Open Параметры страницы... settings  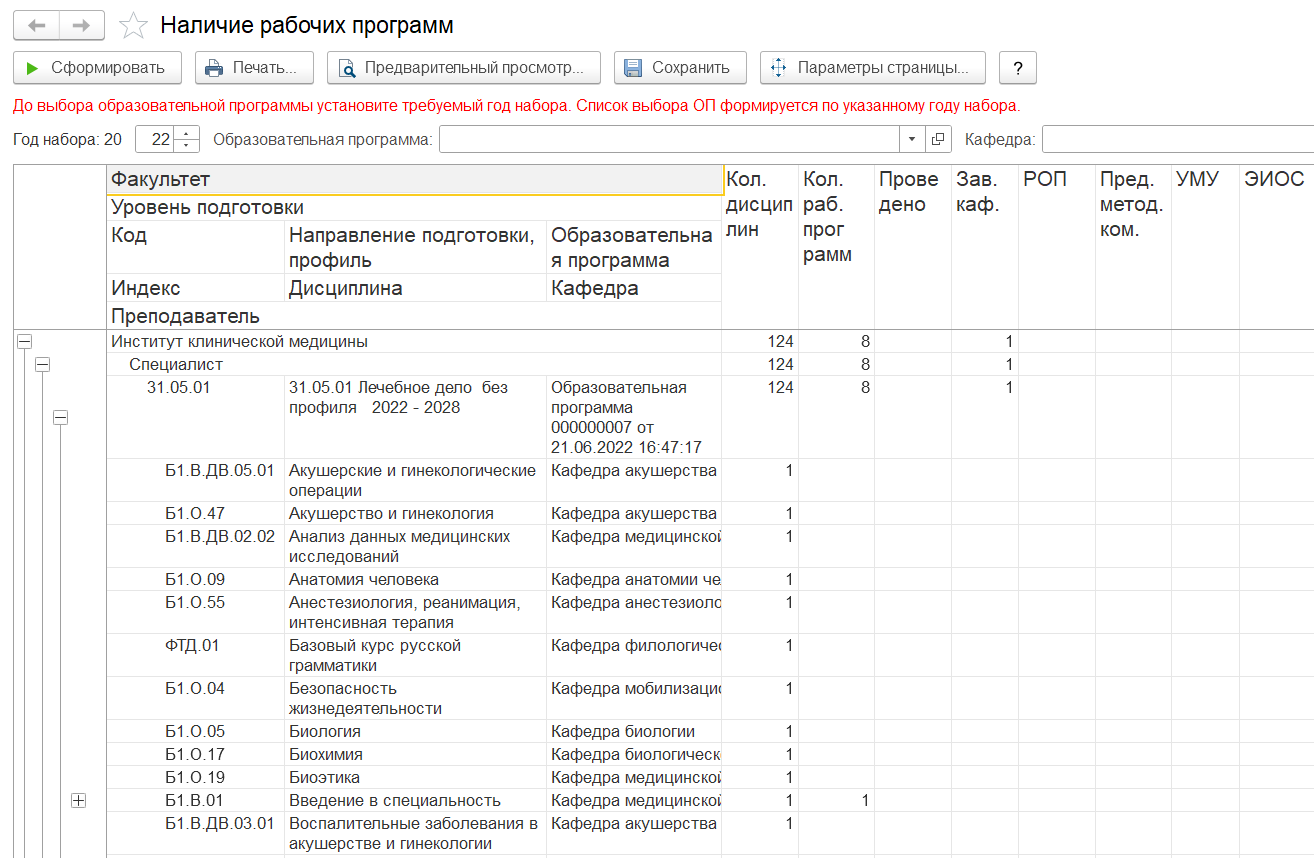pos(873,68)
